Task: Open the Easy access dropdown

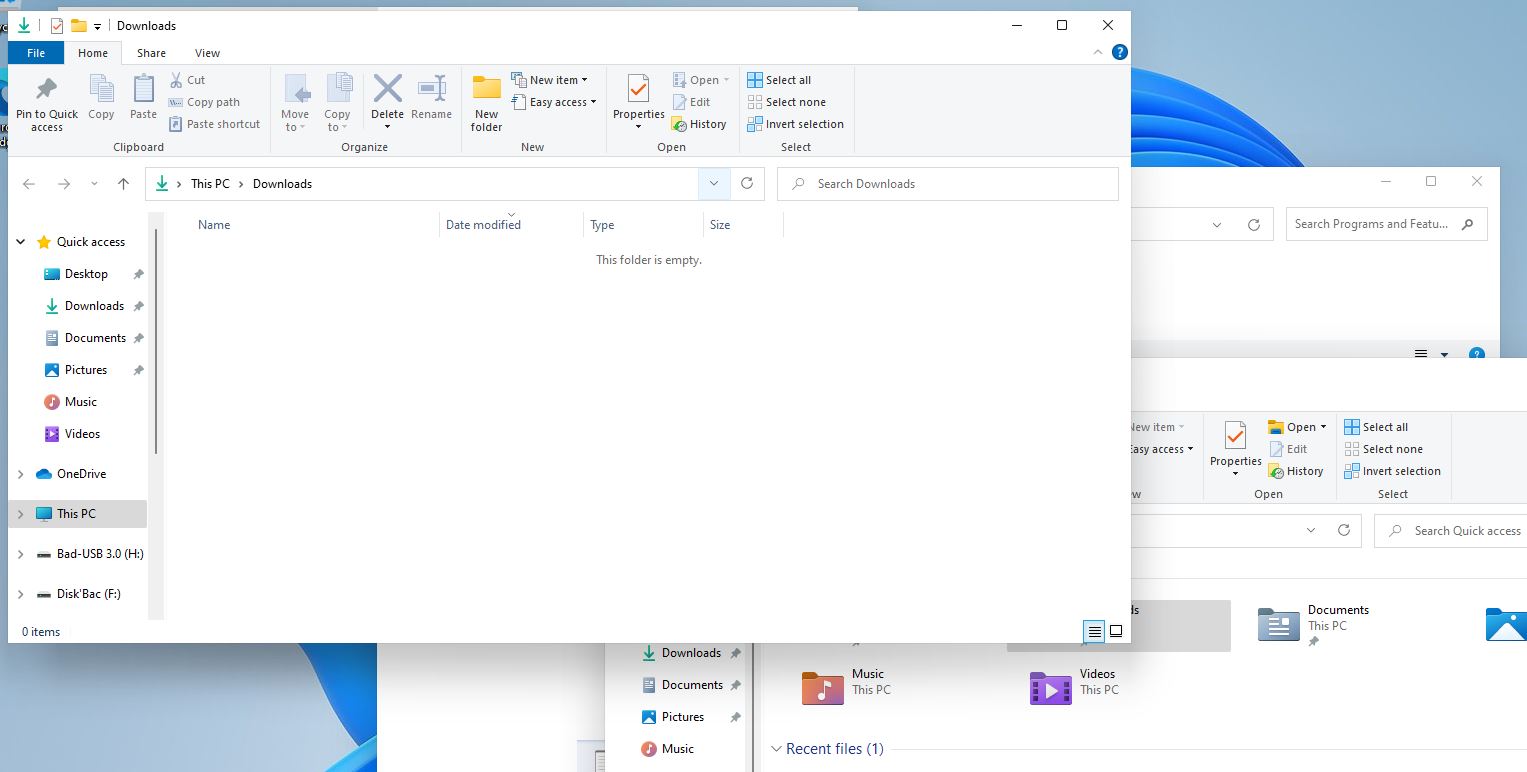Action: click(x=554, y=102)
